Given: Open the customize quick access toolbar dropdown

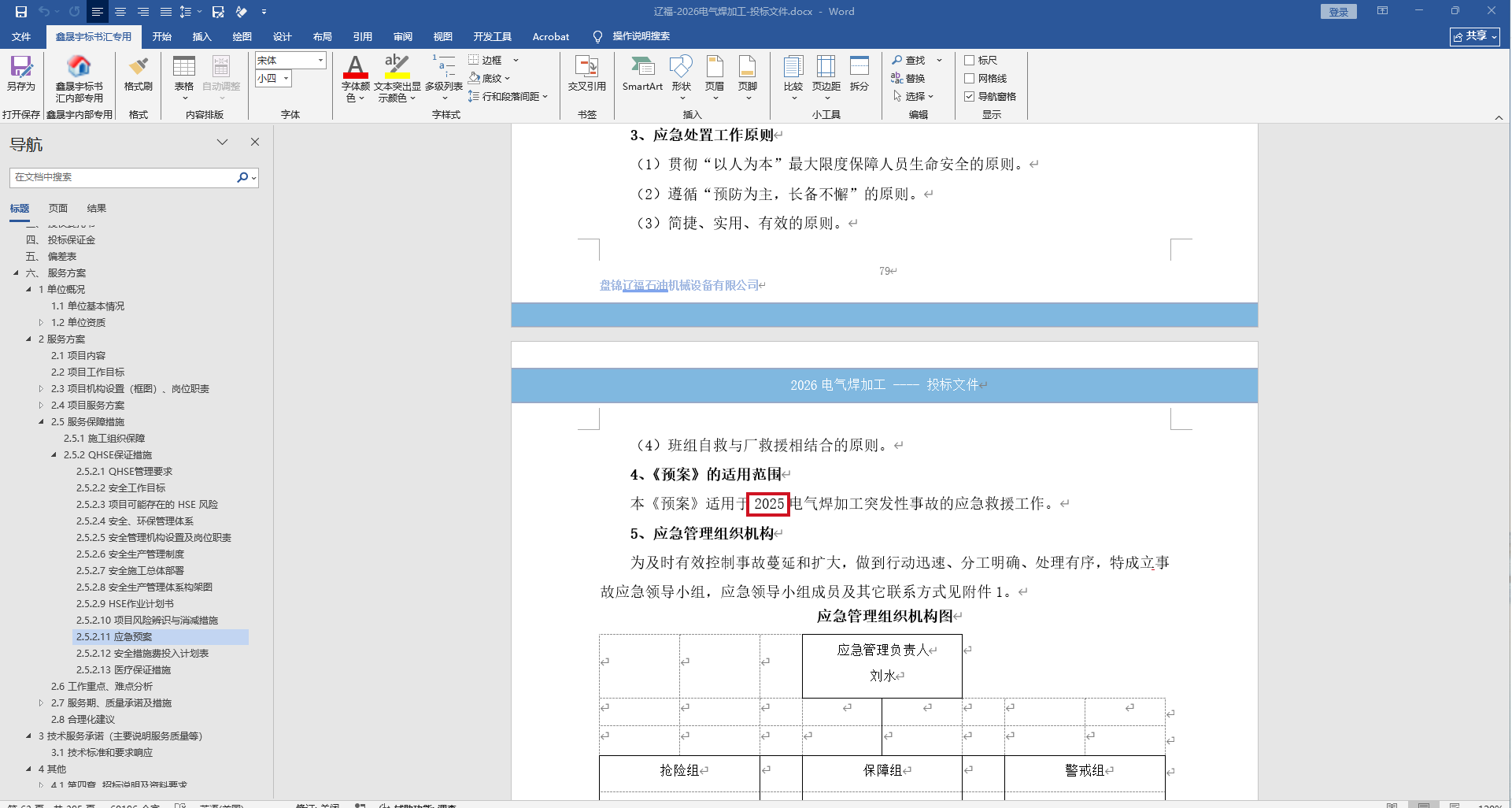Looking at the screenshot, I should point(264,12).
